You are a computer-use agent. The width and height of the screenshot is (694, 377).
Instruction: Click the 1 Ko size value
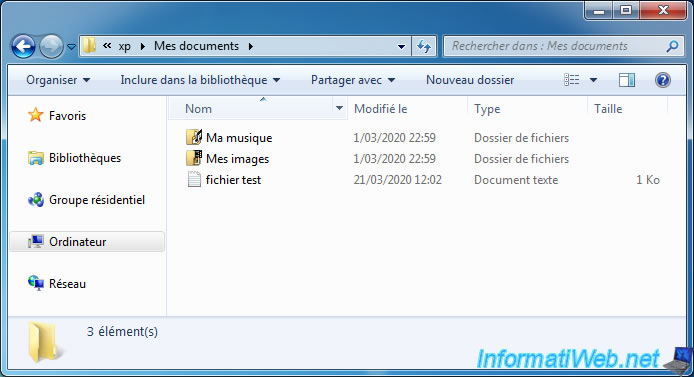tap(648, 180)
